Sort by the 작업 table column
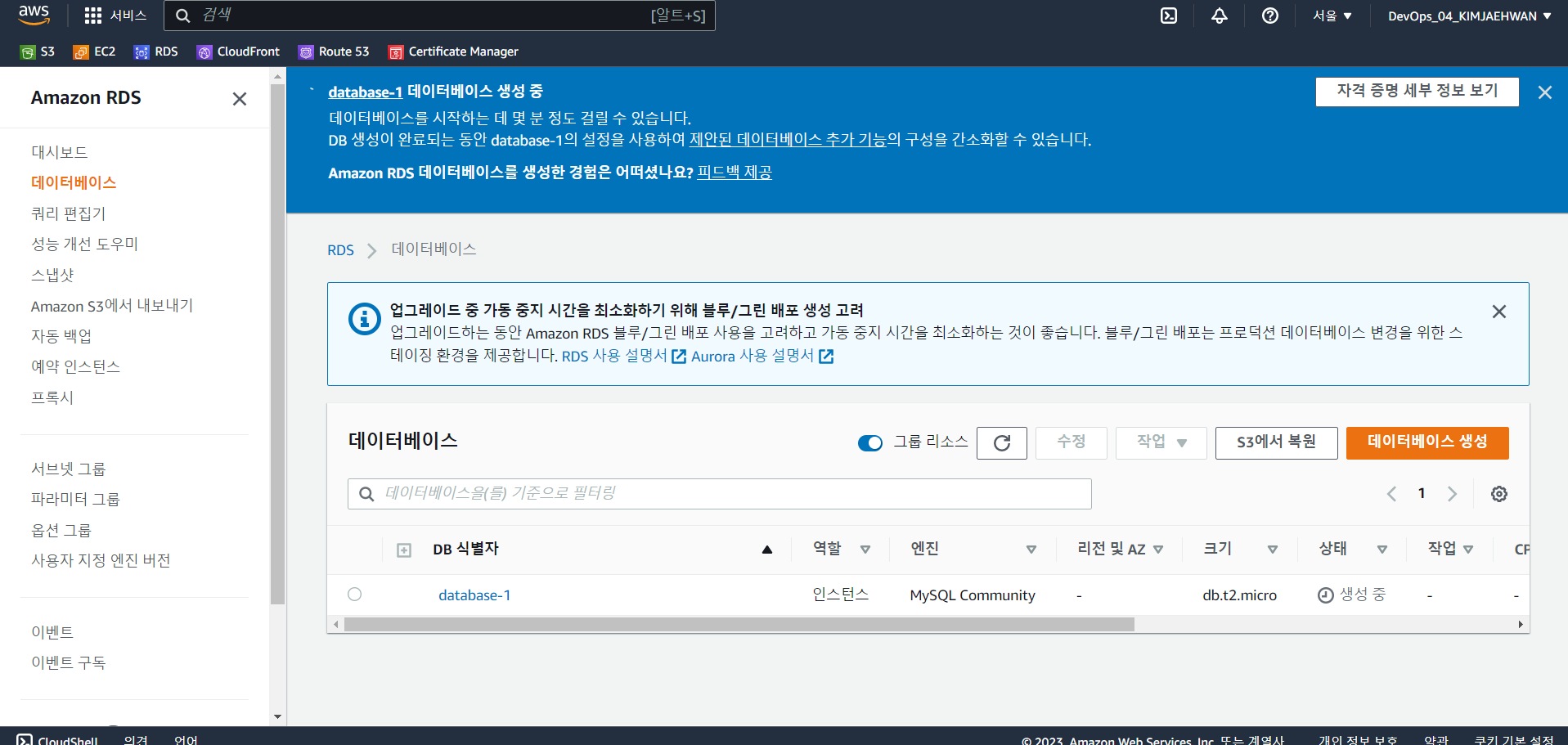 (1468, 550)
